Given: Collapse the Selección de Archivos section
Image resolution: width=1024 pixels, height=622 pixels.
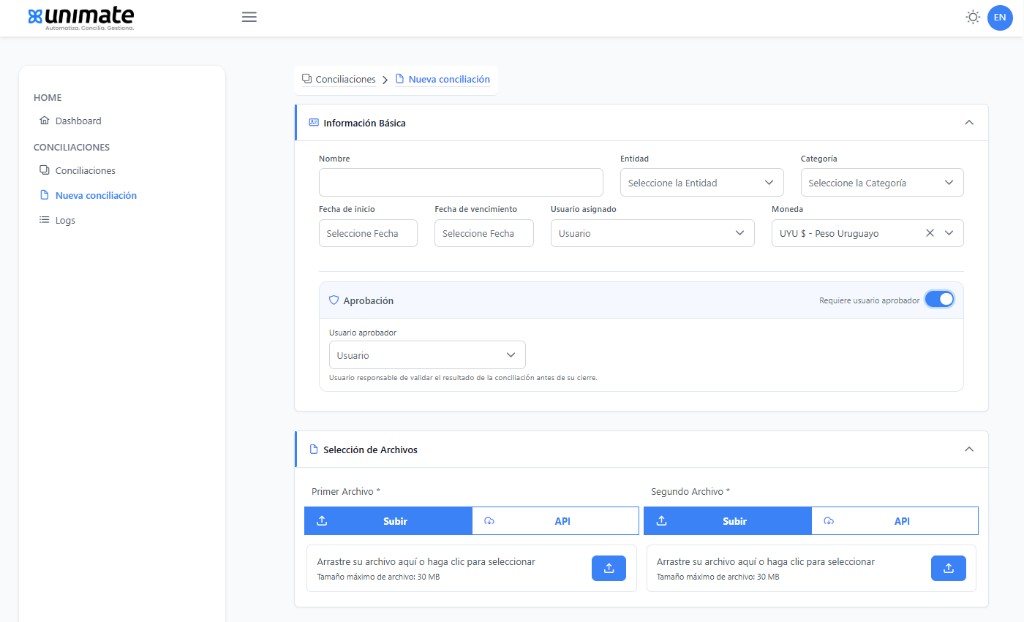Looking at the screenshot, I should pos(969,449).
